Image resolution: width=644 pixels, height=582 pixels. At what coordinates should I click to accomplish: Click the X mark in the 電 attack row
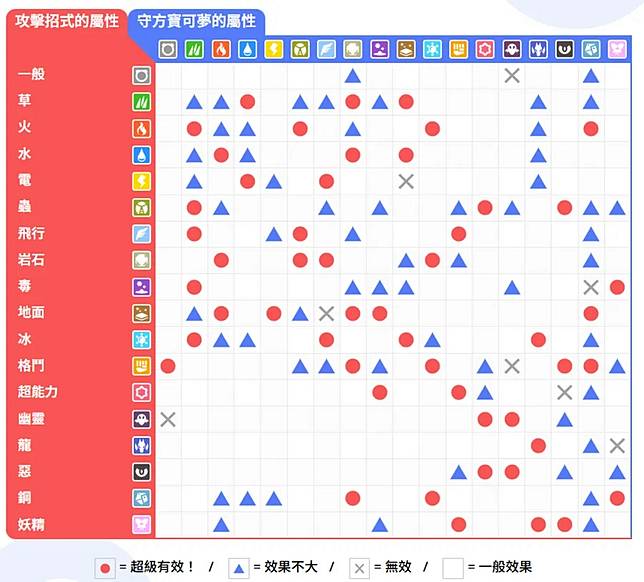tap(406, 181)
